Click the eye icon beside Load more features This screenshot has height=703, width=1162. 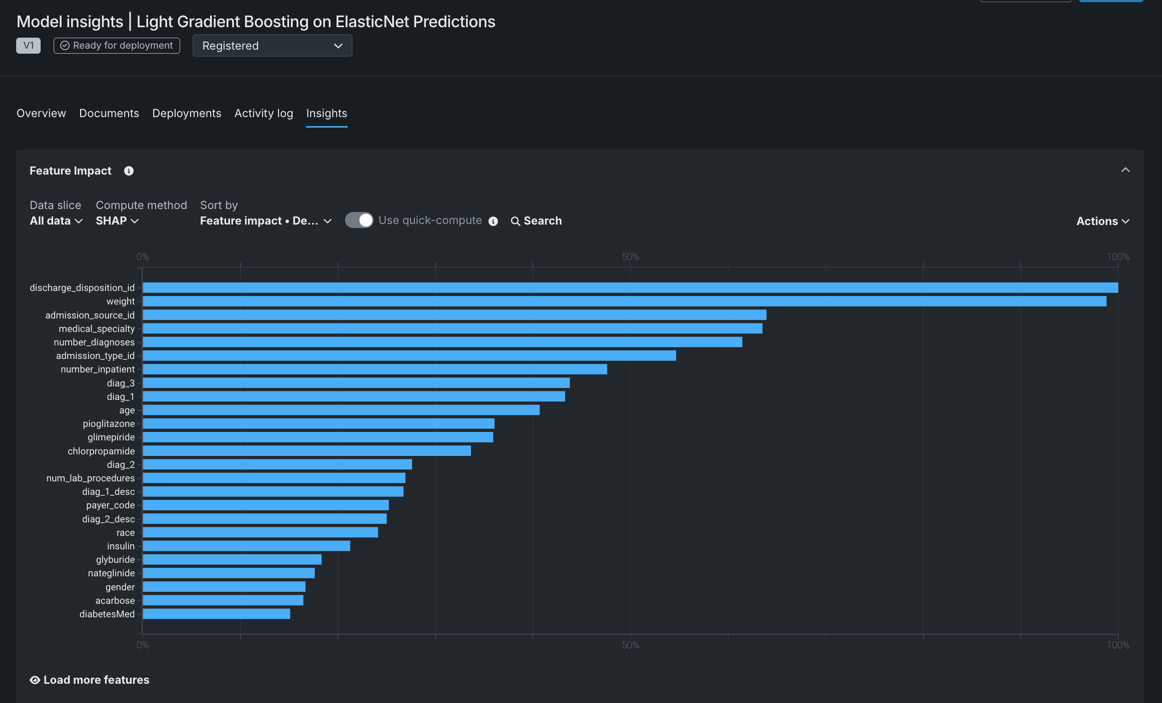click(35, 680)
